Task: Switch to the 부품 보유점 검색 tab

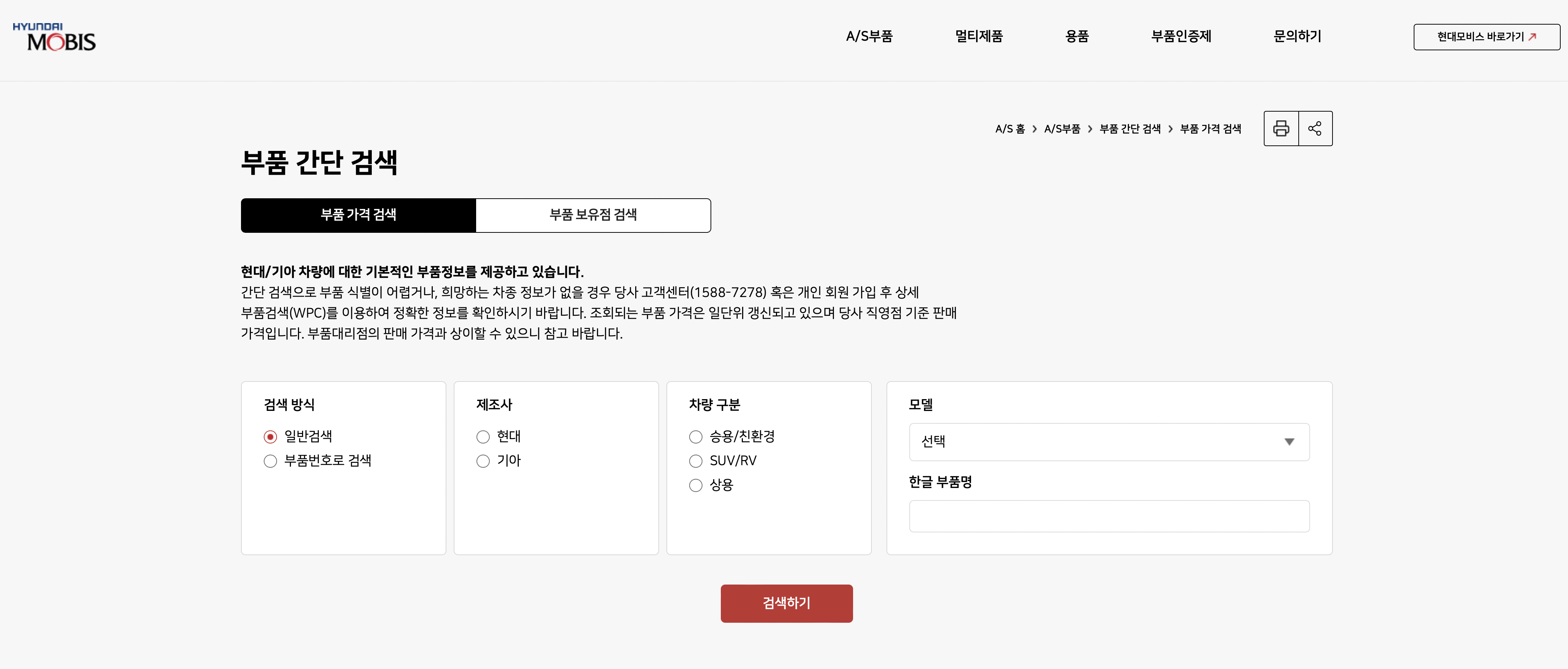Action: coord(593,215)
